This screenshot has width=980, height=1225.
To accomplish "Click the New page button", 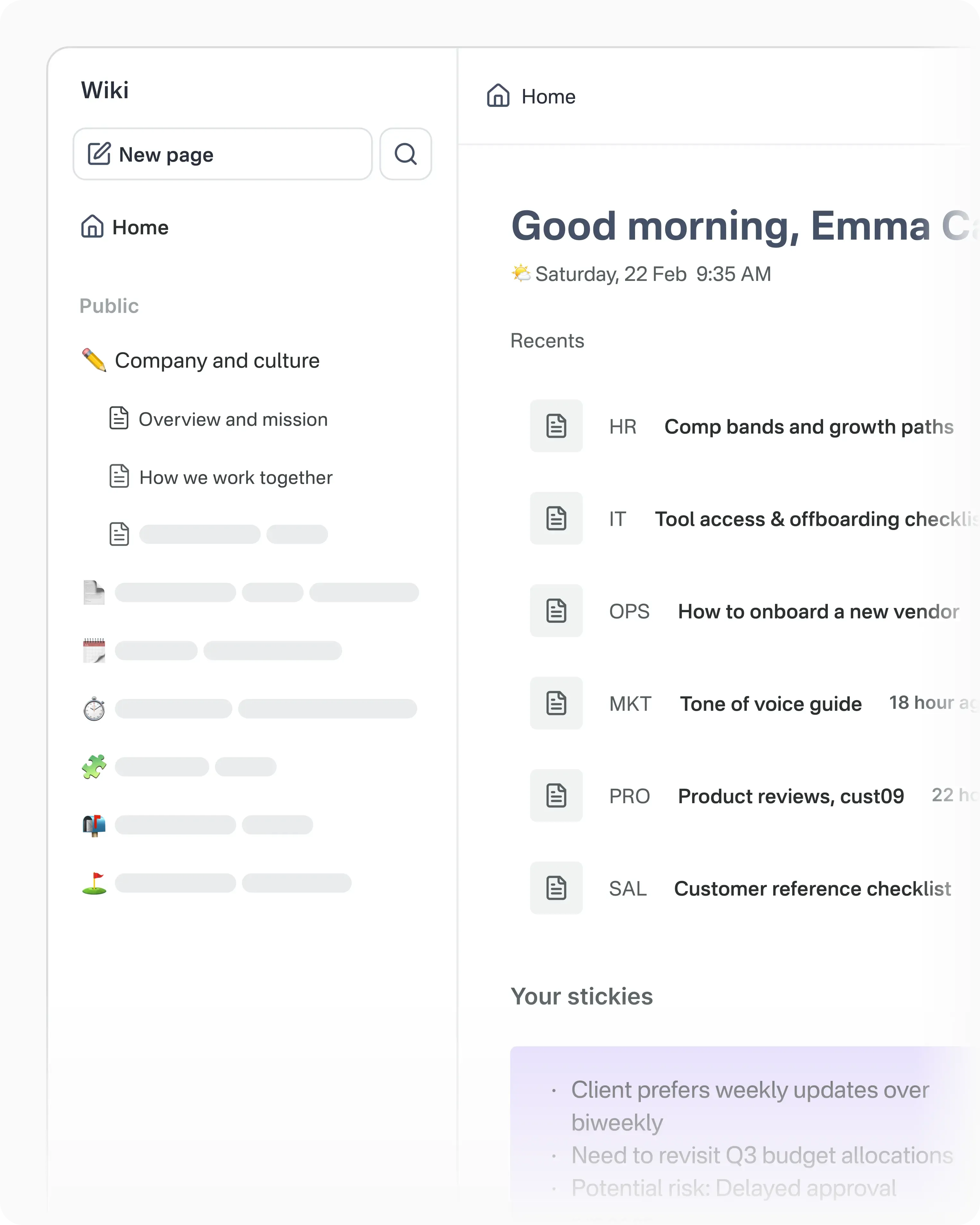I will 222,154.
